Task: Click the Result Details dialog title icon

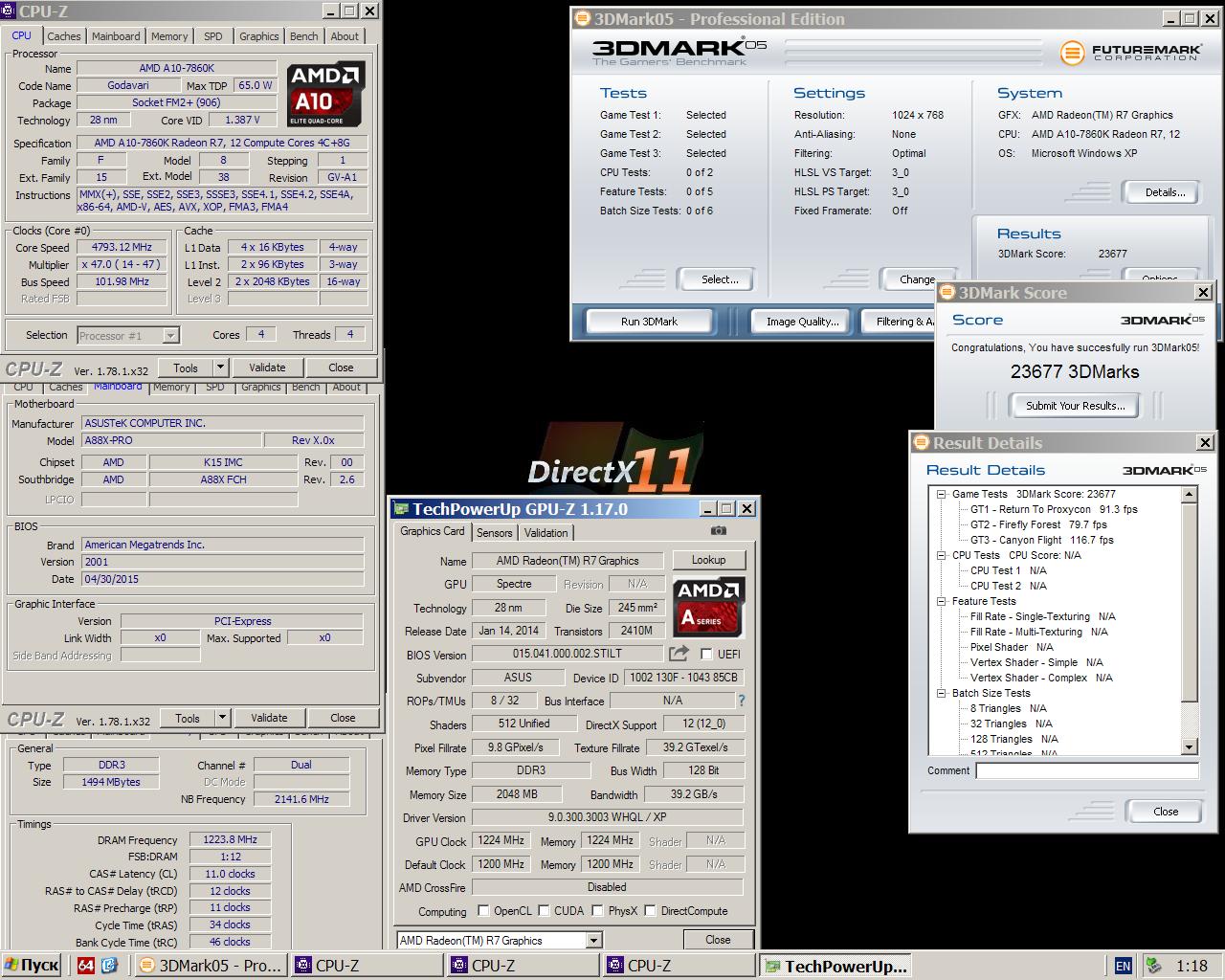Action: 922,443
